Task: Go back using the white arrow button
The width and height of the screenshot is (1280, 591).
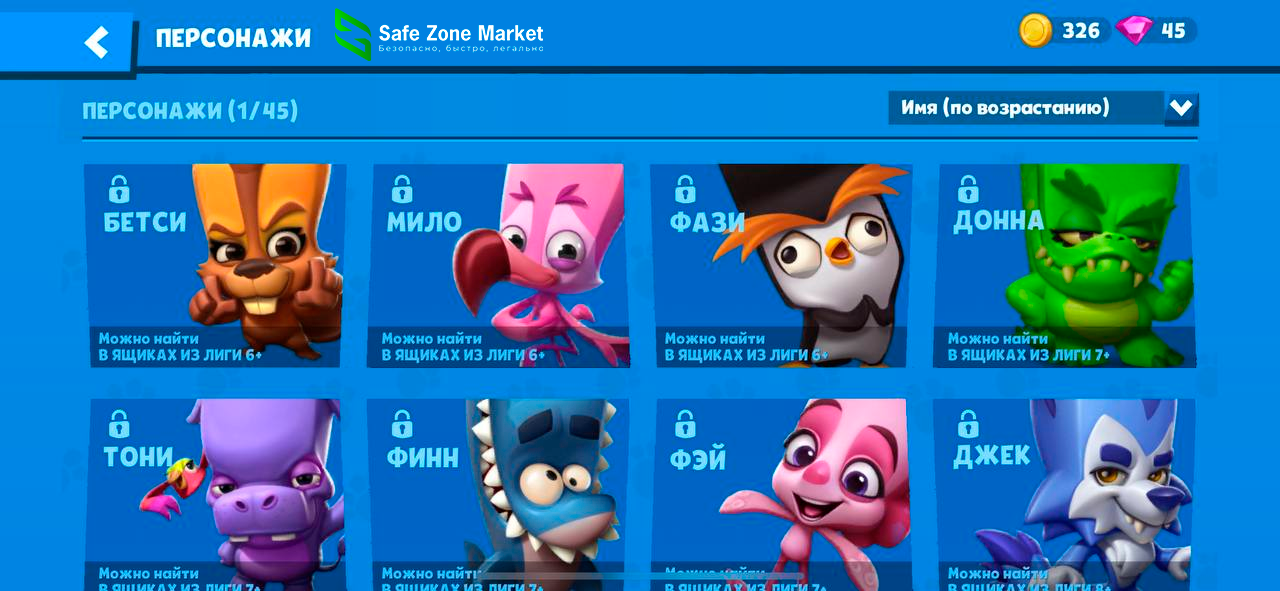Action: coord(96,42)
